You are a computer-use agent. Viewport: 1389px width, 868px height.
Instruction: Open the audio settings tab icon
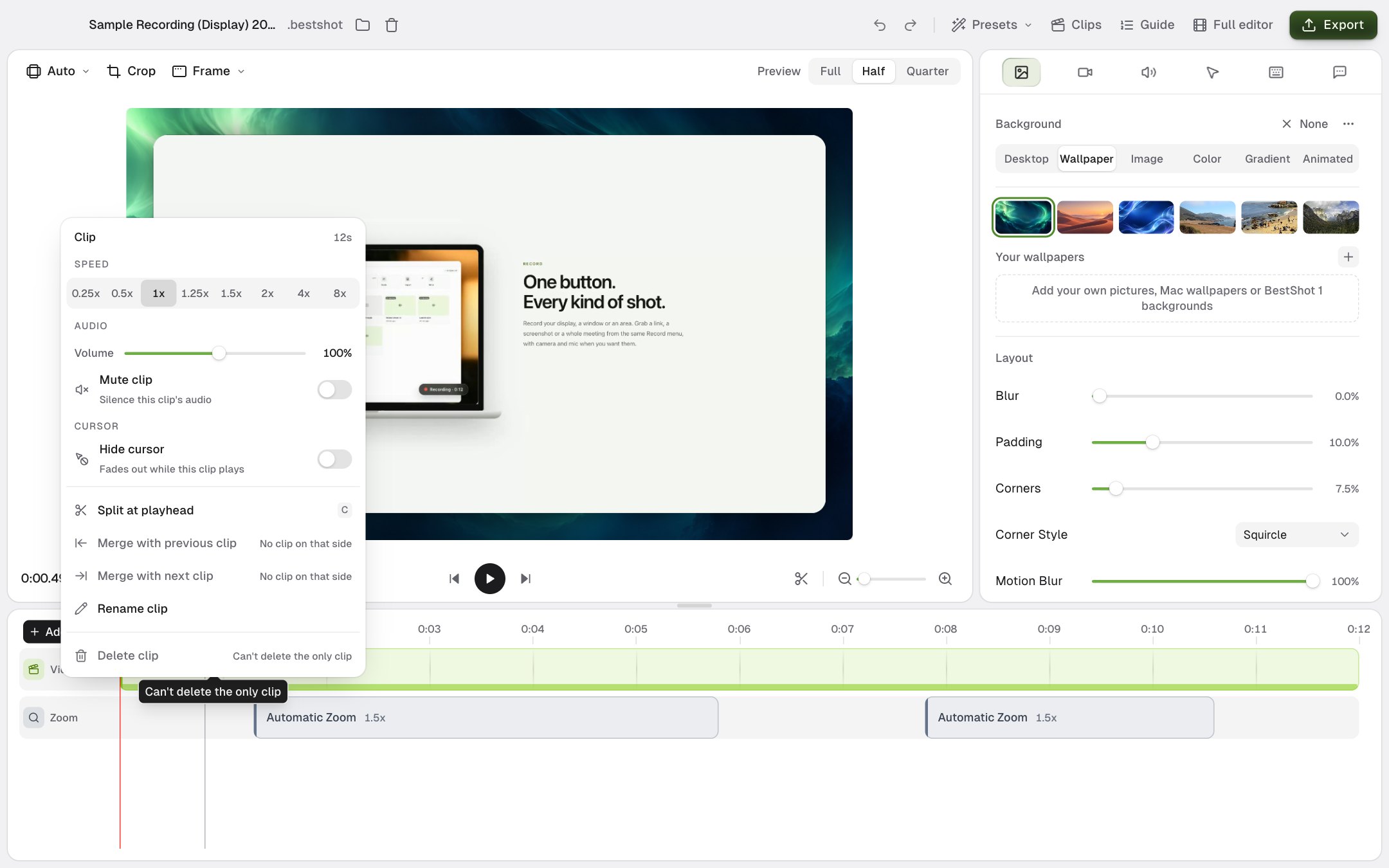pyautogui.click(x=1148, y=72)
